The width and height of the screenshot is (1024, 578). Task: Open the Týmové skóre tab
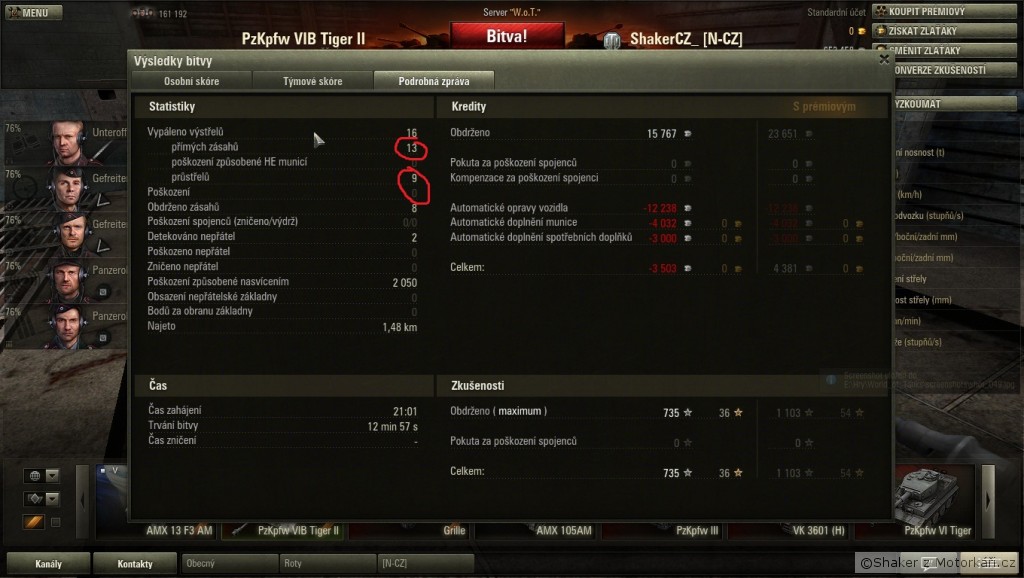pos(312,81)
